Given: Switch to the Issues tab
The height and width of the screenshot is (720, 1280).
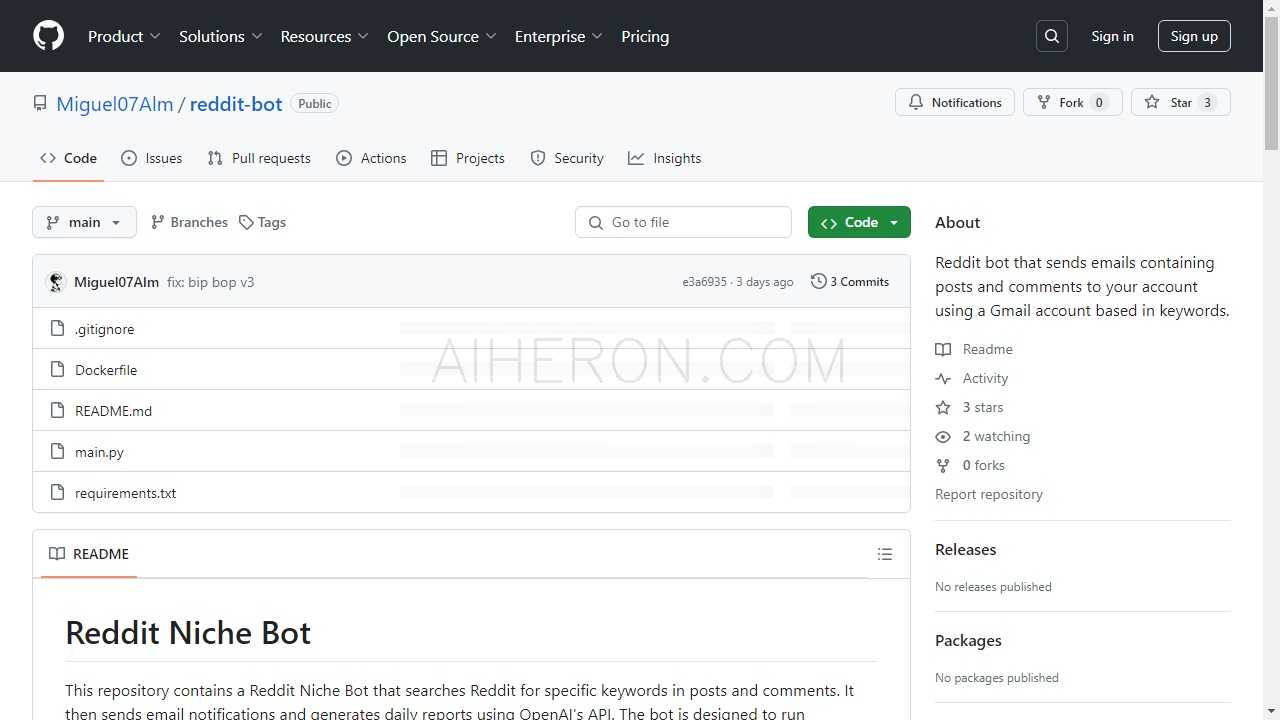Looking at the screenshot, I should tap(152, 158).
